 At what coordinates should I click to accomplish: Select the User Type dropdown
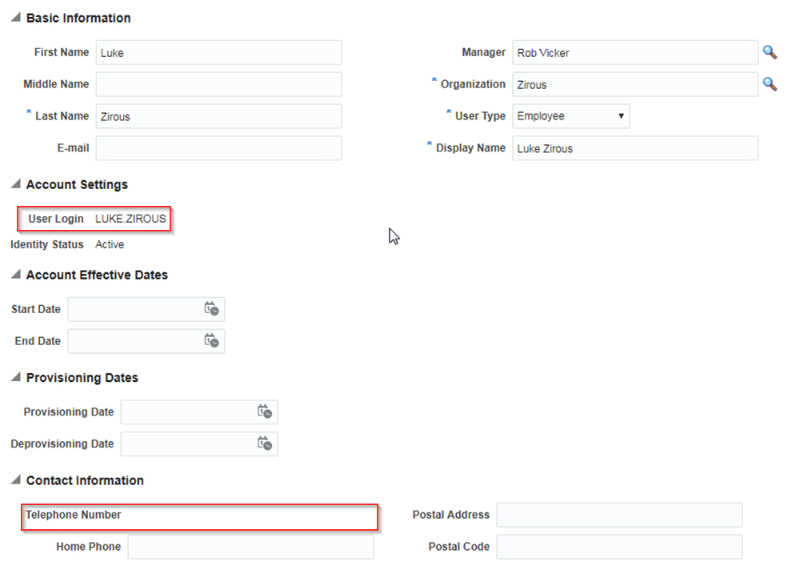pos(571,116)
